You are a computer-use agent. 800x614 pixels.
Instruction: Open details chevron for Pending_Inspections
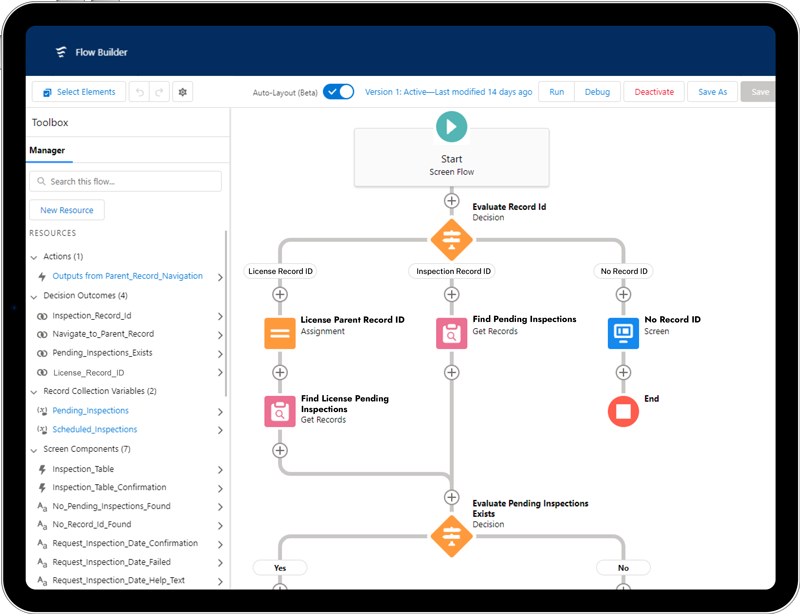pyautogui.click(x=220, y=412)
